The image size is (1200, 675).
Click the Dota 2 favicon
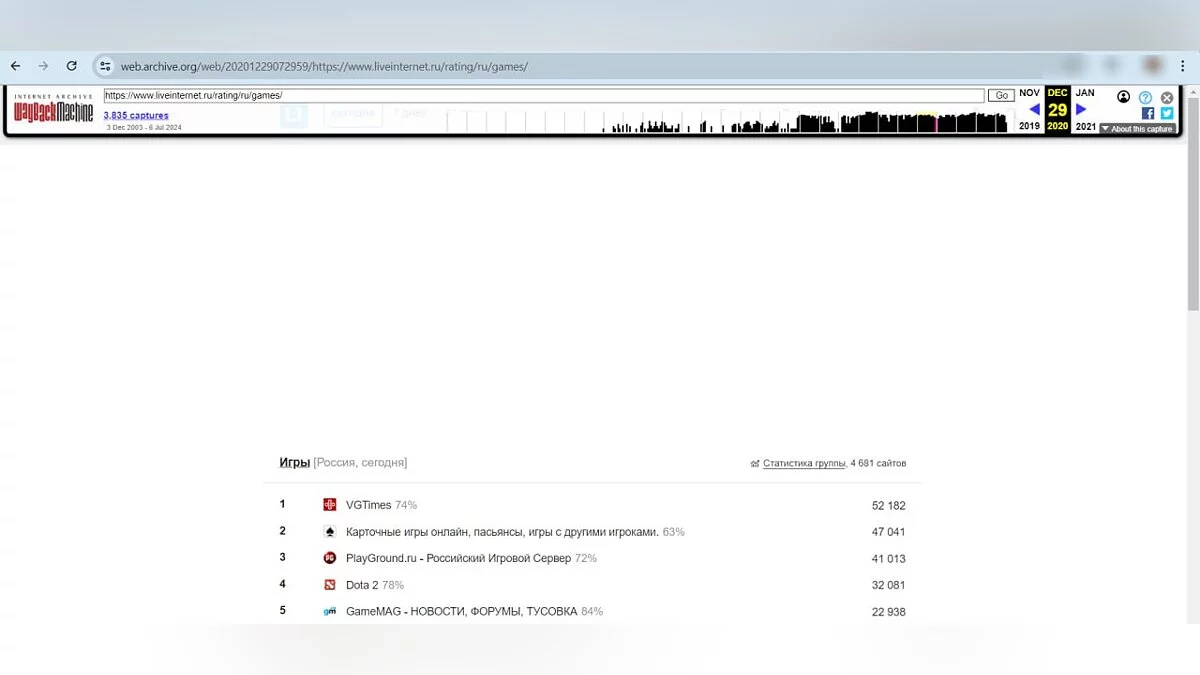click(x=330, y=585)
